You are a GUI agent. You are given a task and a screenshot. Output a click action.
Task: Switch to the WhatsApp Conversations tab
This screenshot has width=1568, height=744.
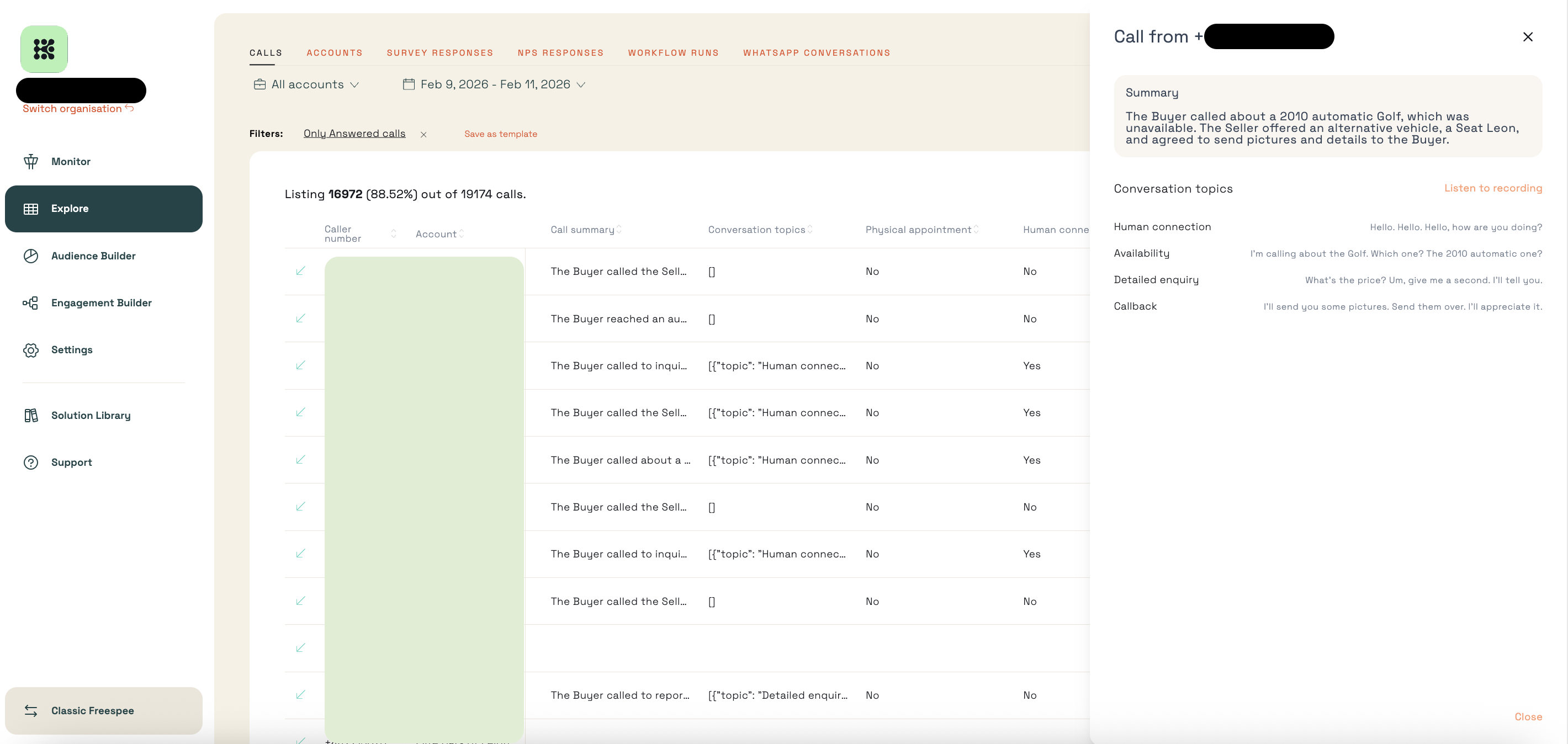coord(816,53)
